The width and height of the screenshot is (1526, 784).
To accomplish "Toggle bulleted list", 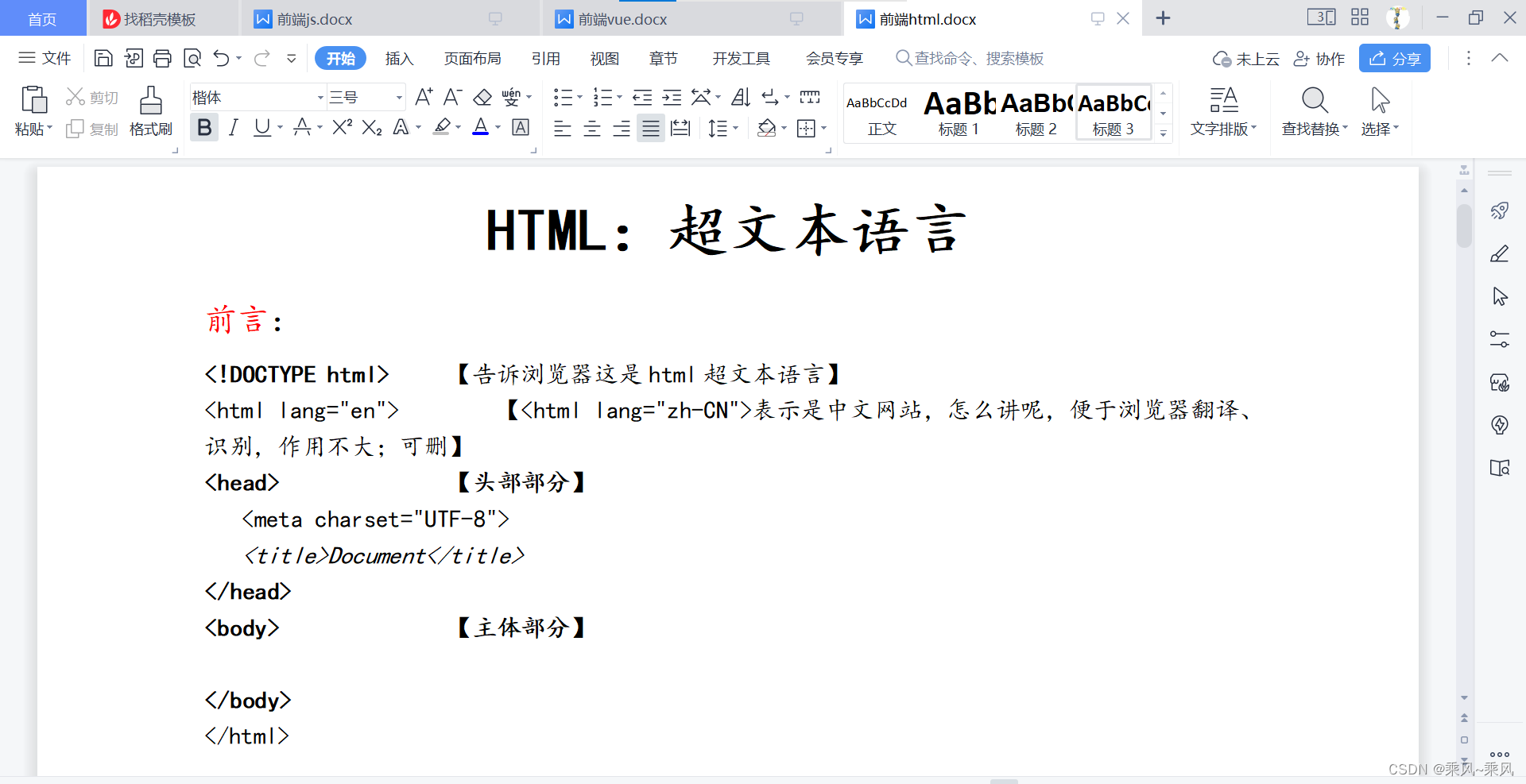I will coord(563,97).
